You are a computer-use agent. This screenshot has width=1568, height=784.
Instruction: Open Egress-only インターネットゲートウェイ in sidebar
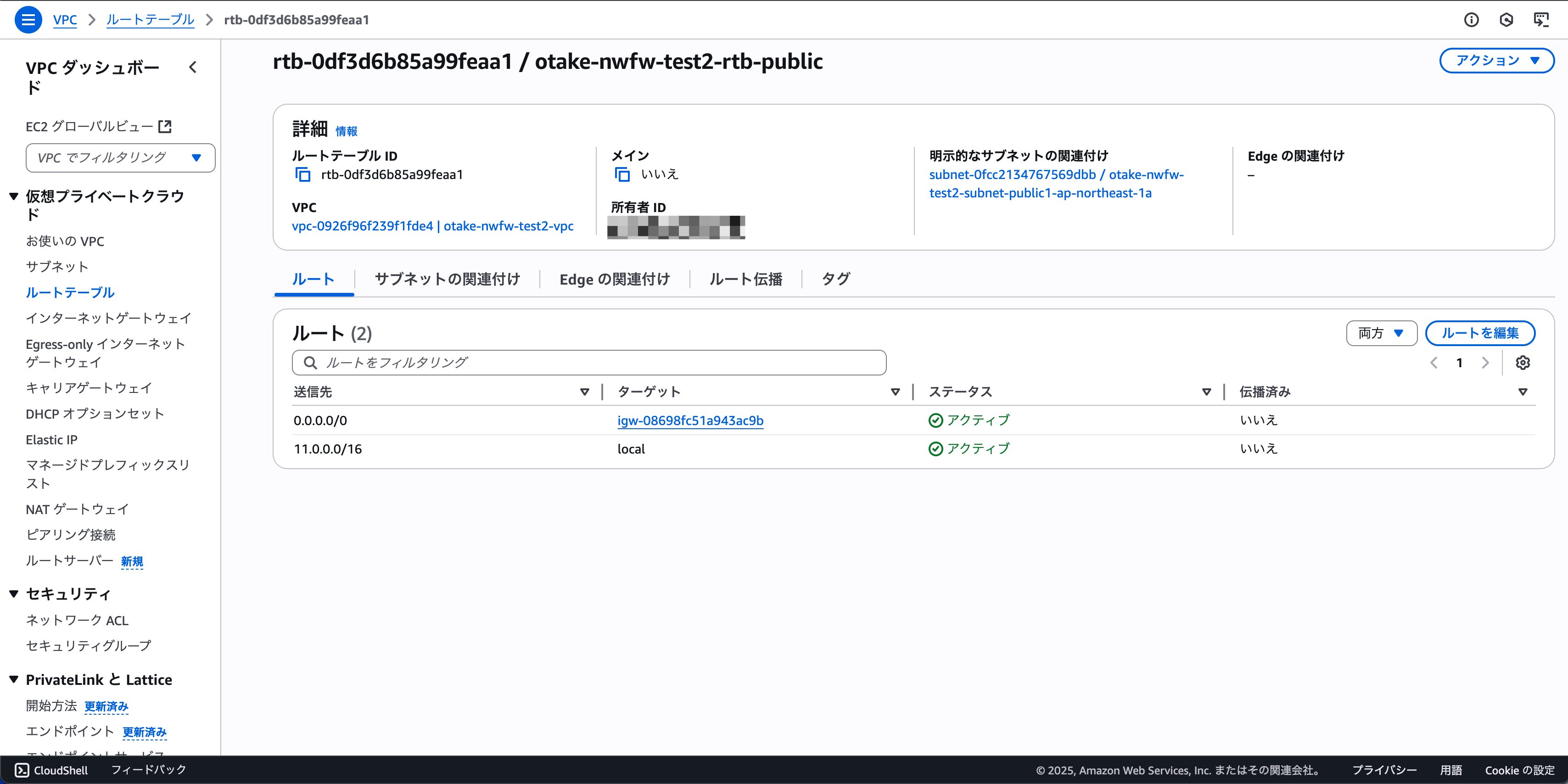coord(105,353)
